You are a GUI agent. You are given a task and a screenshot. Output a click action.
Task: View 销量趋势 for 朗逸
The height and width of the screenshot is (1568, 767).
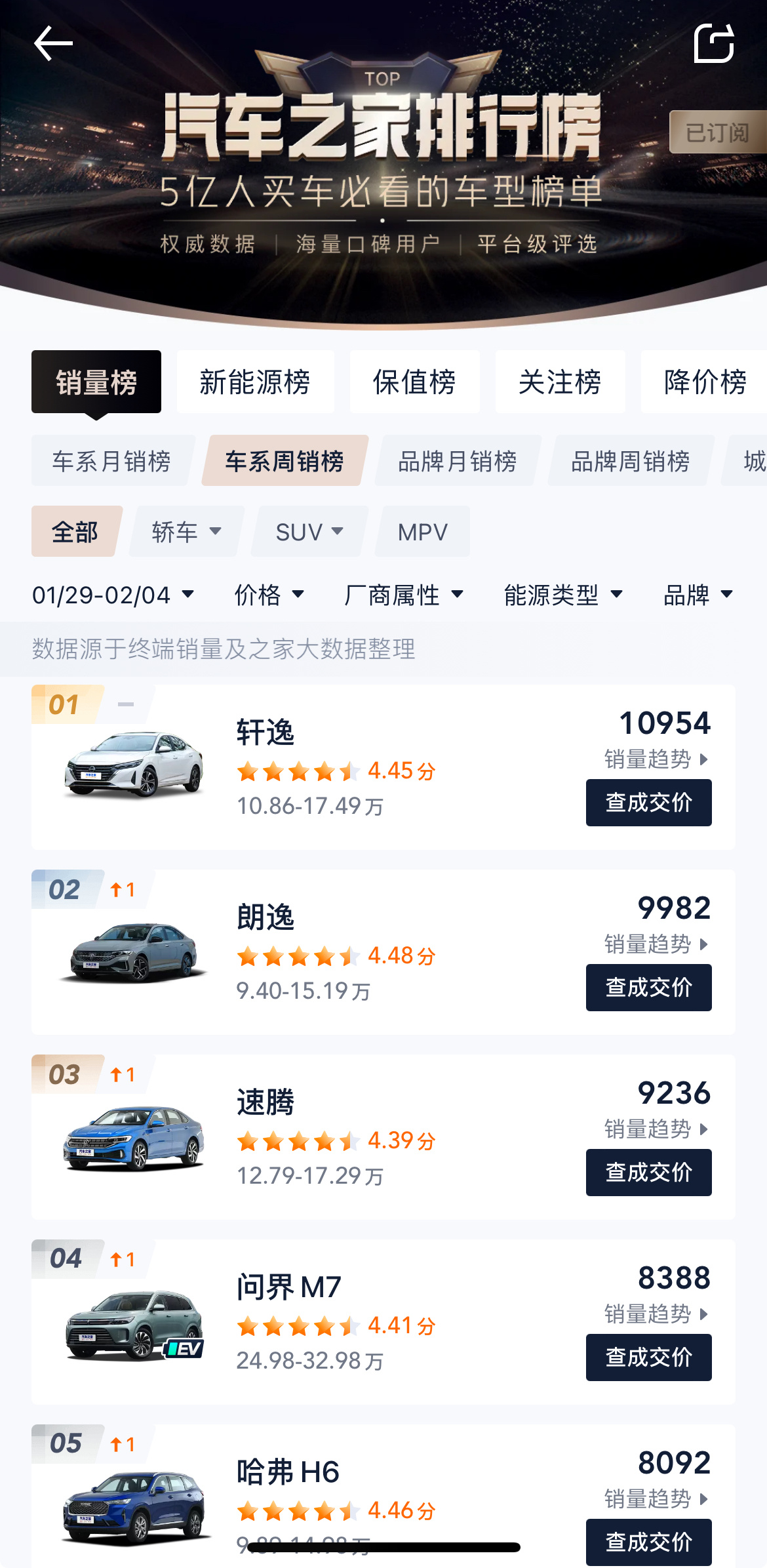click(656, 944)
